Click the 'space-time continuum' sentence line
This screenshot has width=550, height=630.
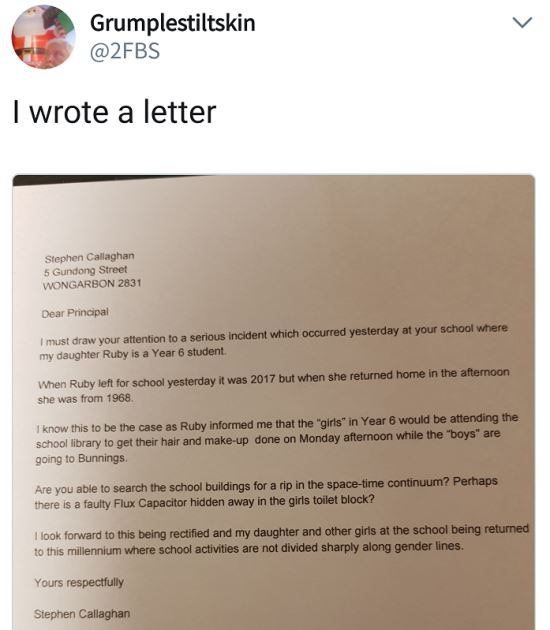266,485
